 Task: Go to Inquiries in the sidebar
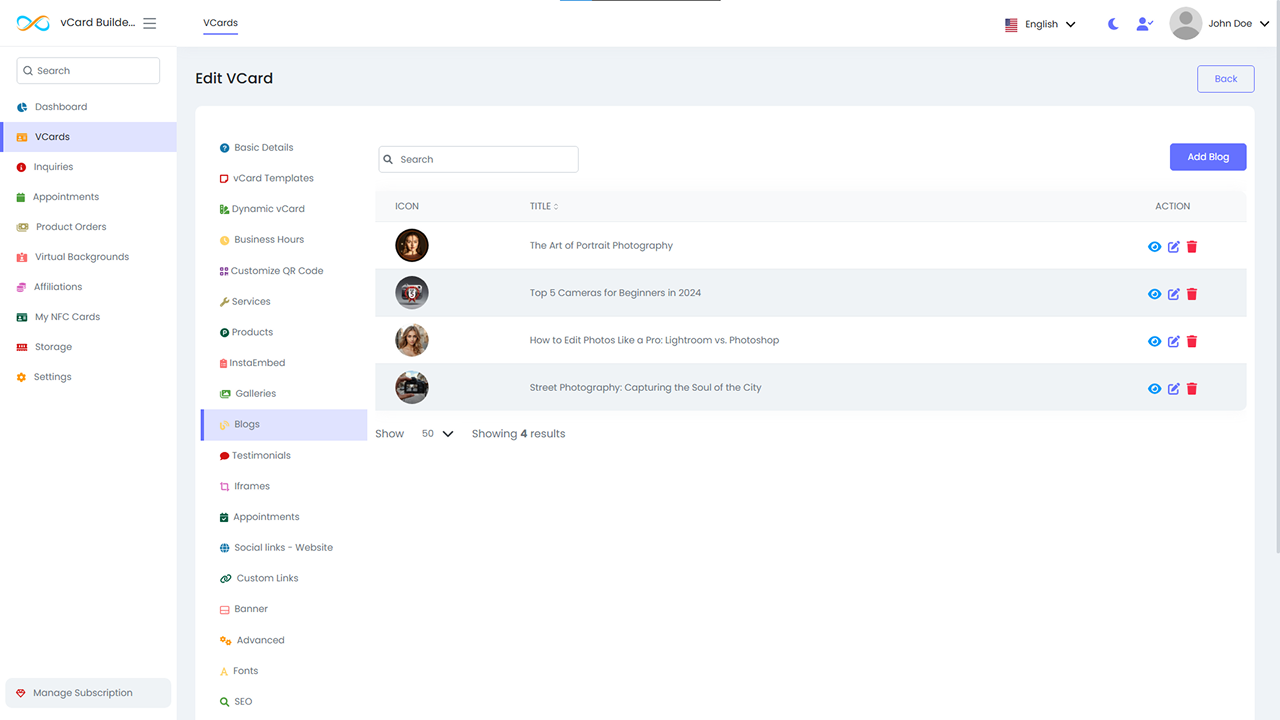(x=53, y=167)
